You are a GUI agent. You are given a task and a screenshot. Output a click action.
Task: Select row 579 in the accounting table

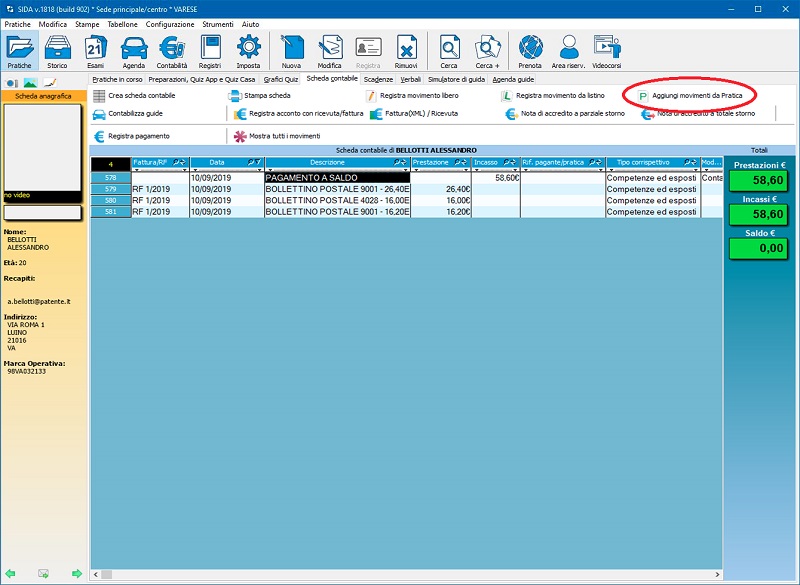[111, 188]
